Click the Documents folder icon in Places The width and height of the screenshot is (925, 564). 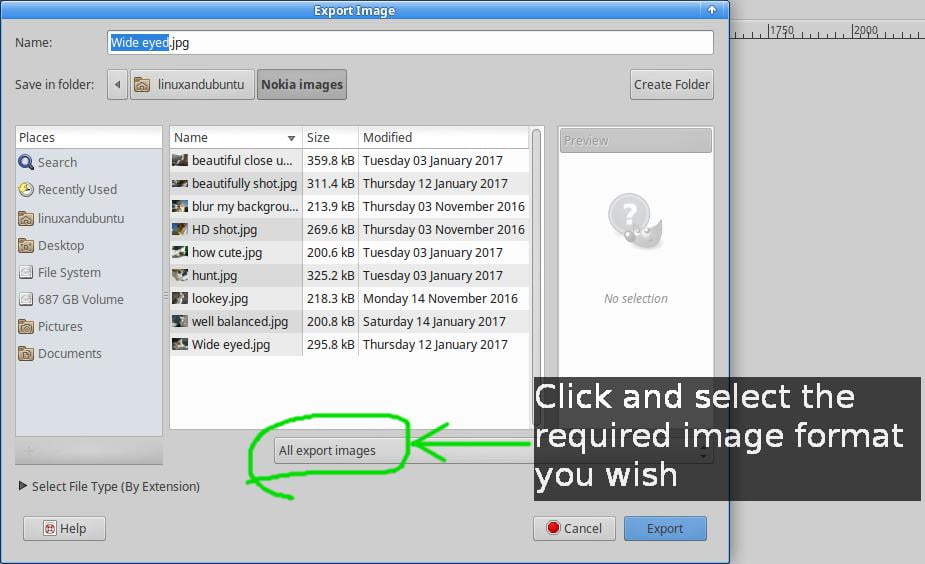pos(26,353)
